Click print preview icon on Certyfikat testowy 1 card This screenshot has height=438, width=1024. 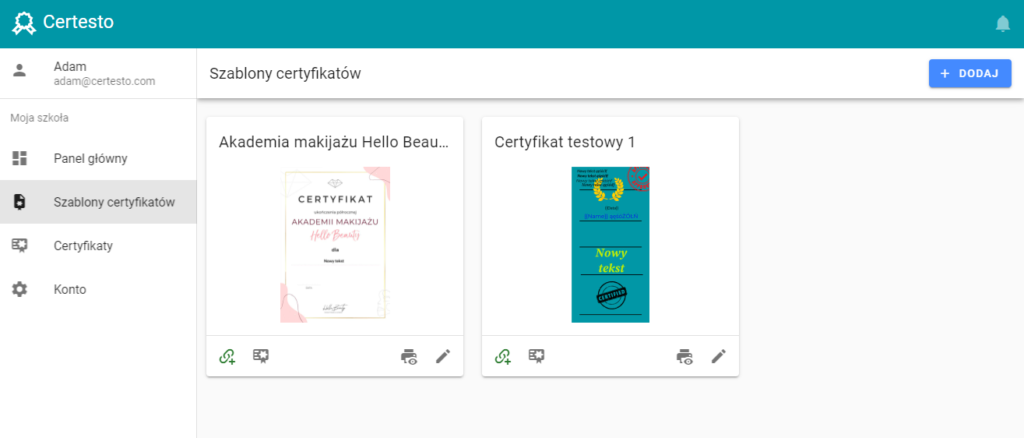(684, 356)
